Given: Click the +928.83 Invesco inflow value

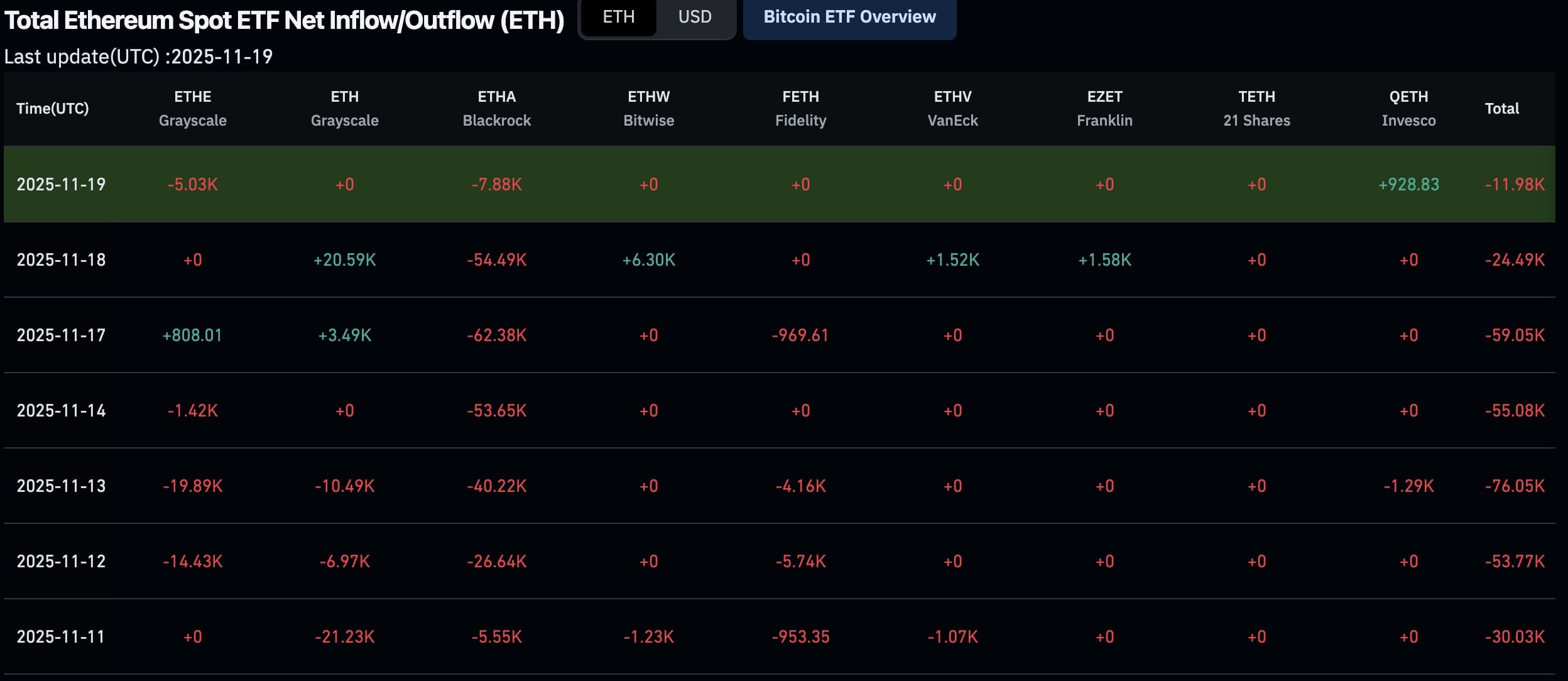Looking at the screenshot, I should [x=1408, y=184].
